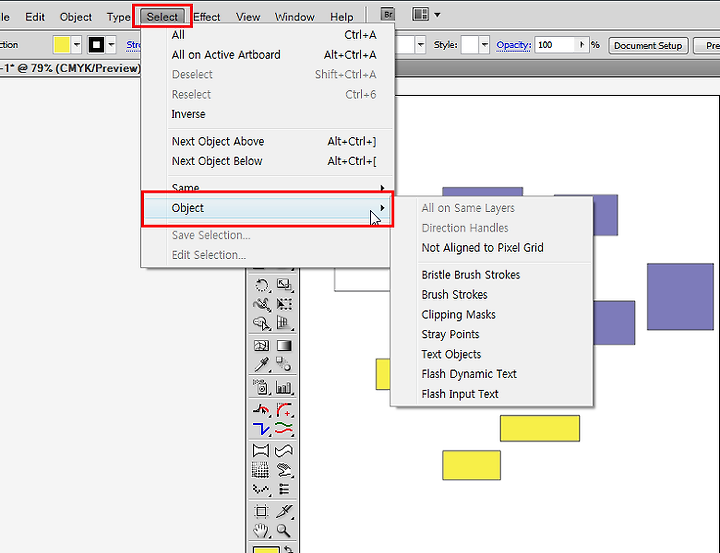Open the Style dropdown arrow
Viewport: 720px width, 553px height.
[484, 45]
